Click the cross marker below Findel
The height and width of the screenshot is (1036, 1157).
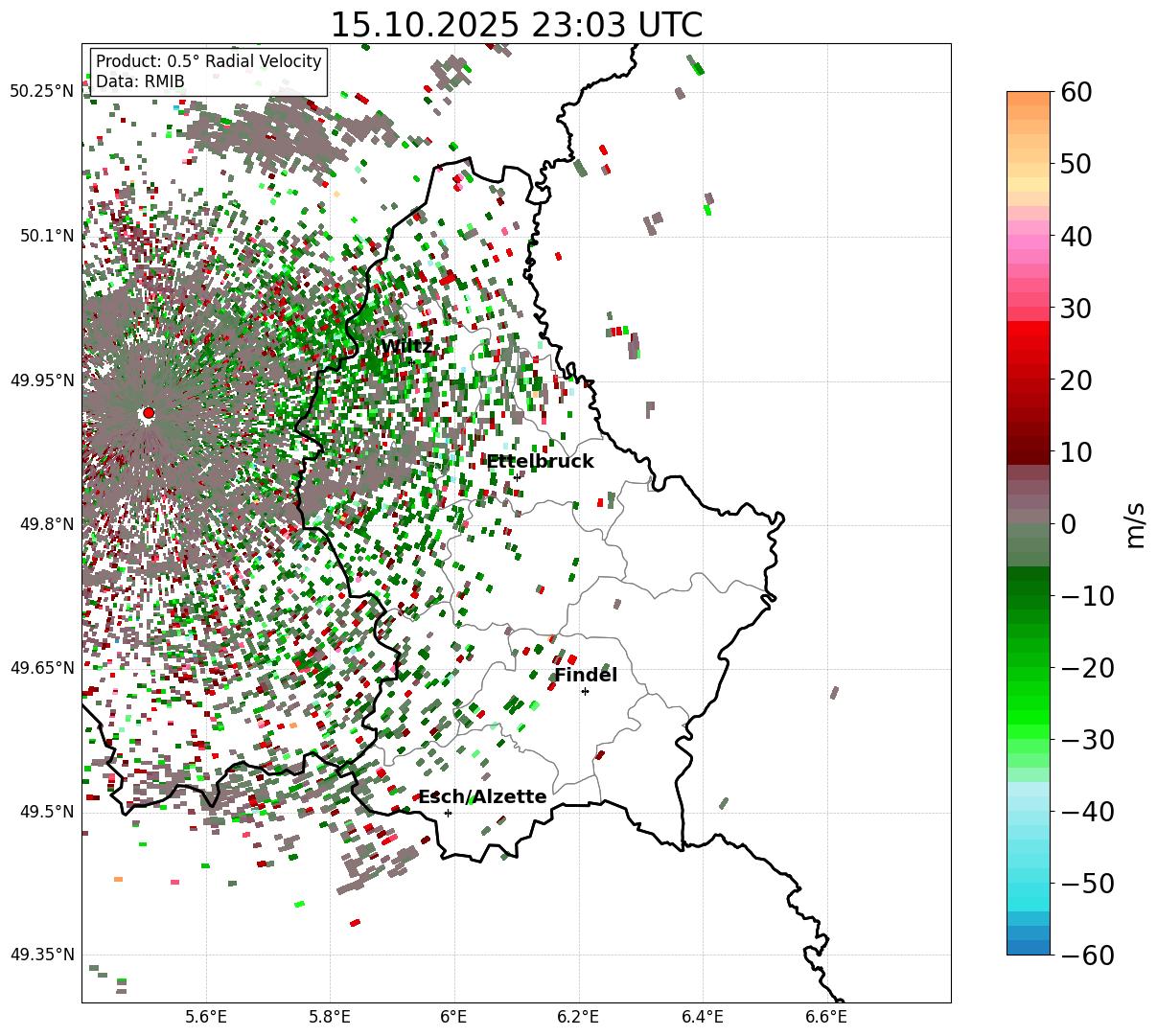coord(585,691)
